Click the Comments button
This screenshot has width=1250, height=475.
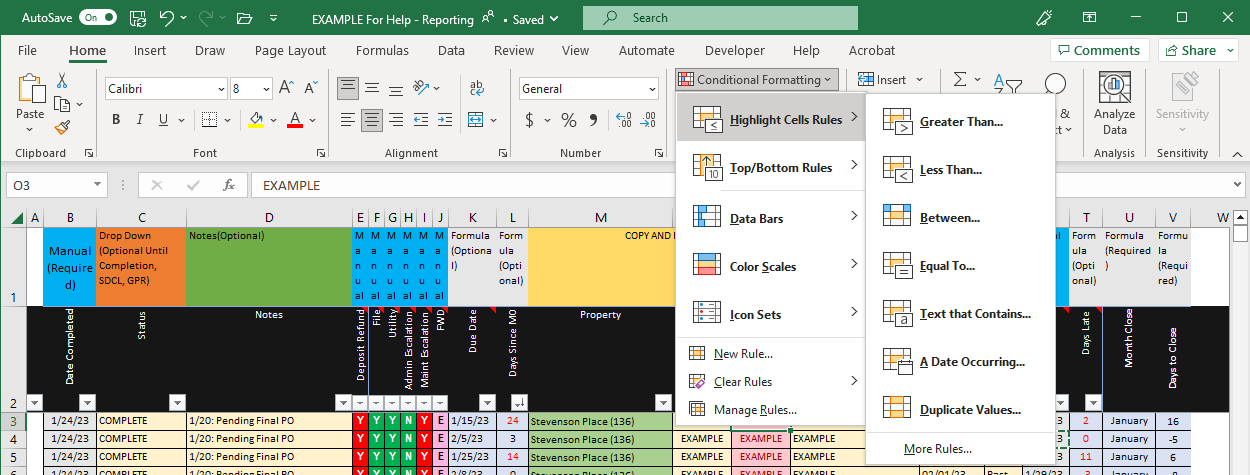pyautogui.click(x=1099, y=50)
